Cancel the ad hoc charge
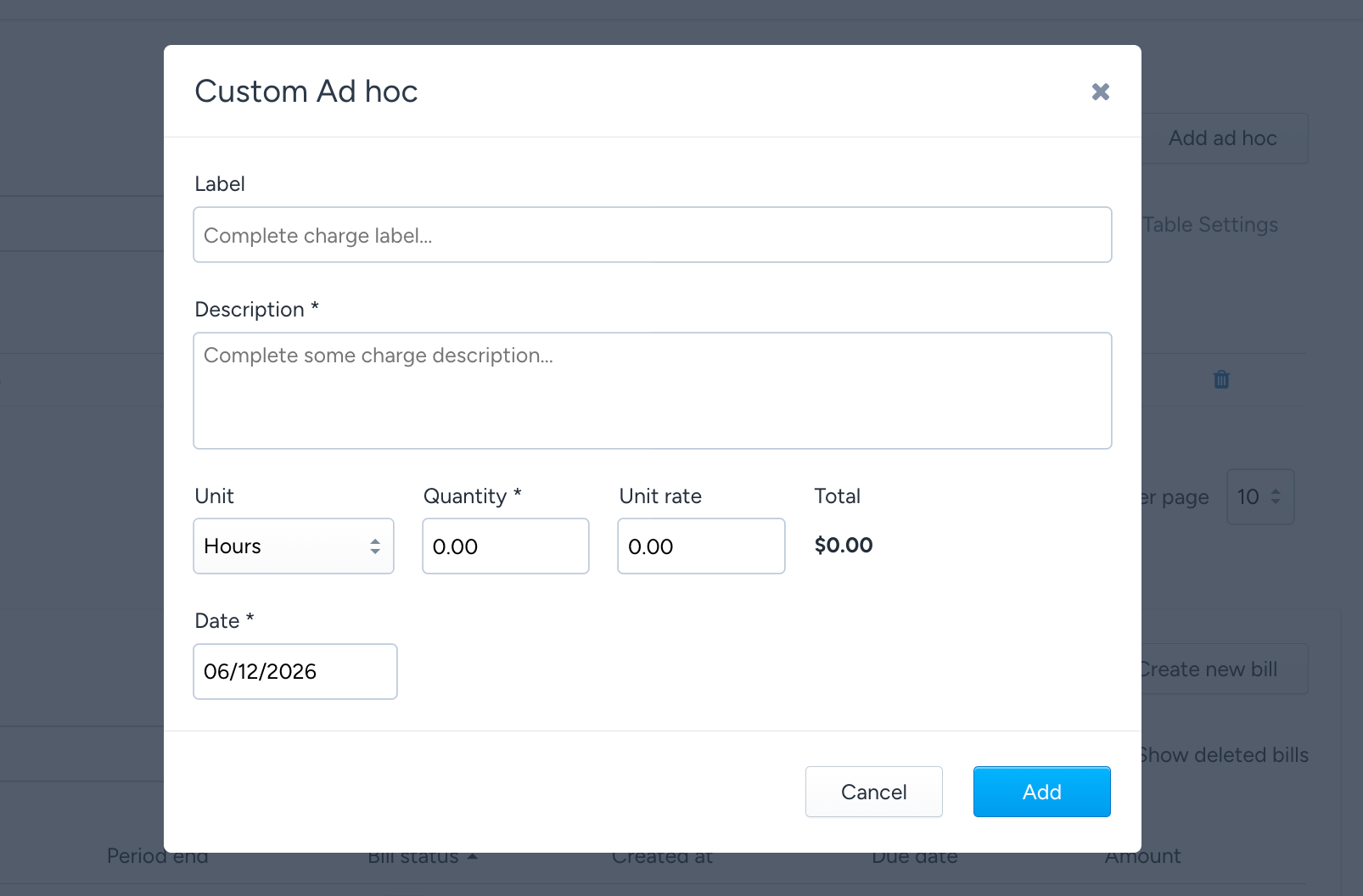Image resolution: width=1363 pixels, height=896 pixels. point(873,792)
